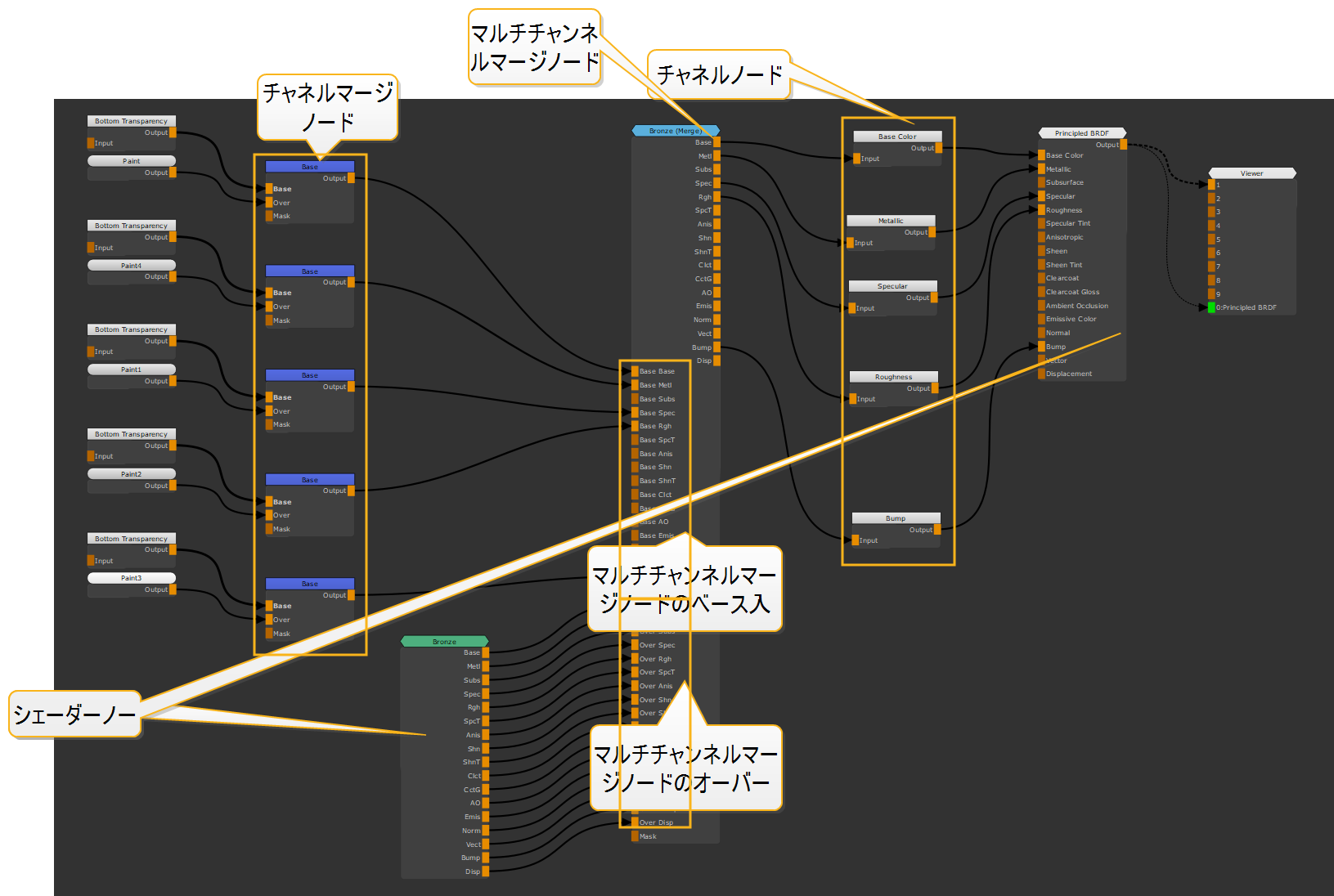Click the Input port of the Bump channel node
This screenshot has height=896, width=1334.
[x=855, y=540]
